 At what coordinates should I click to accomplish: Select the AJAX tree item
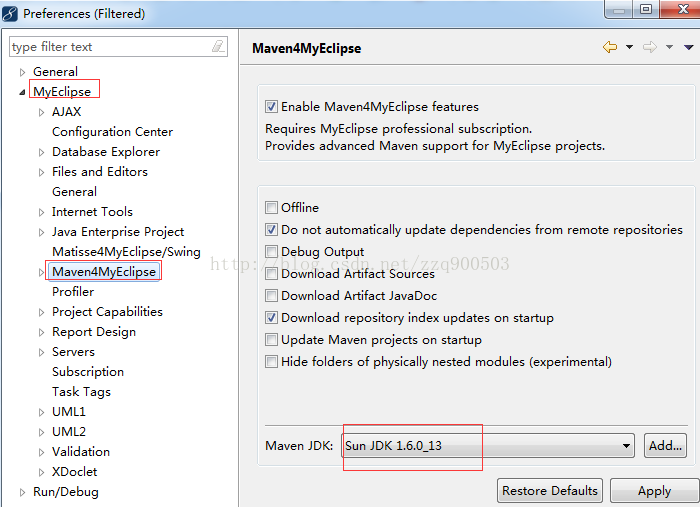(x=67, y=112)
